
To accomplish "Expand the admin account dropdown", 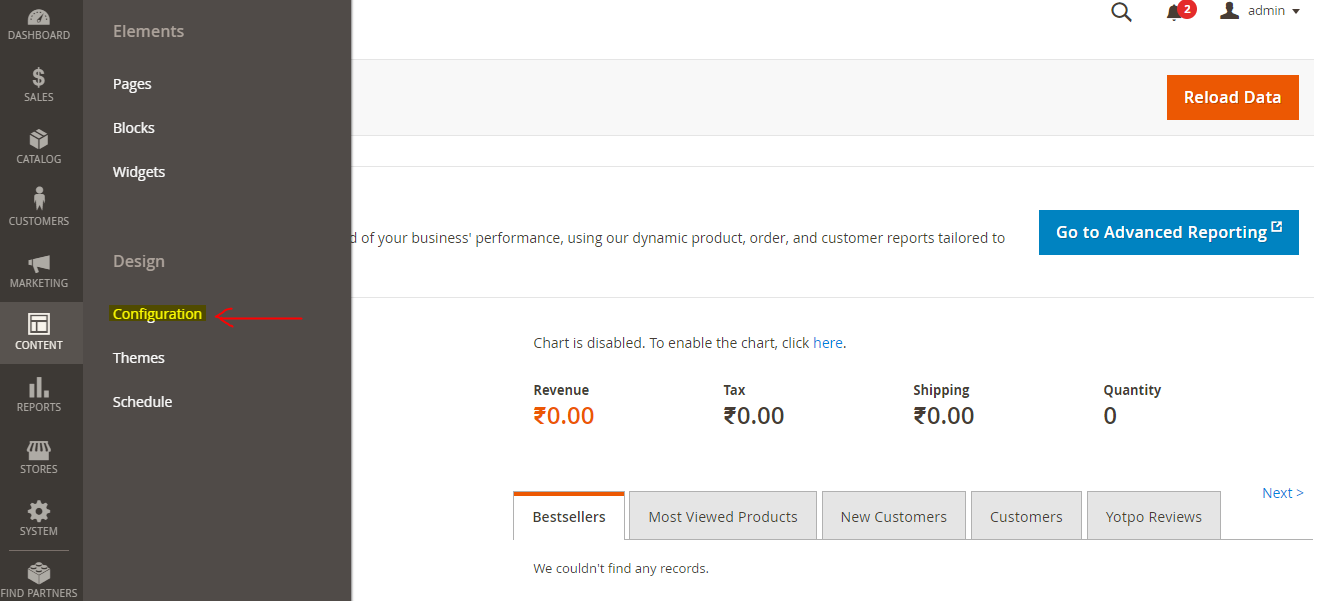I will [1262, 11].
